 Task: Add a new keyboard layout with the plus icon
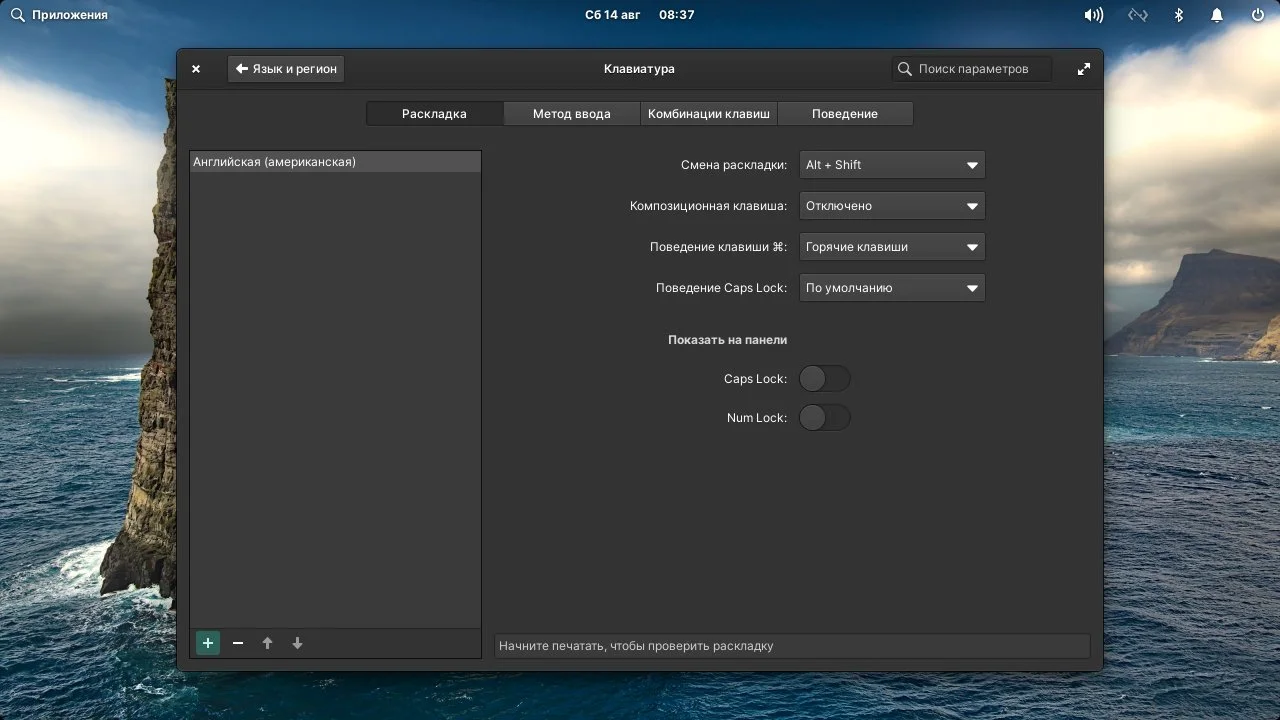[207, 643]
